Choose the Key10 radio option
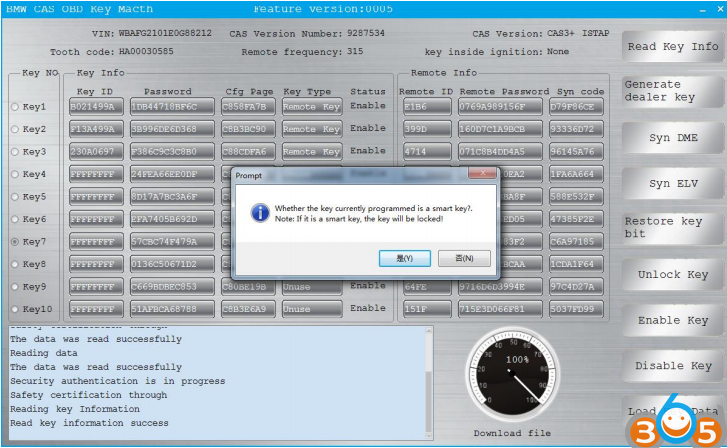 click(15, 310)
